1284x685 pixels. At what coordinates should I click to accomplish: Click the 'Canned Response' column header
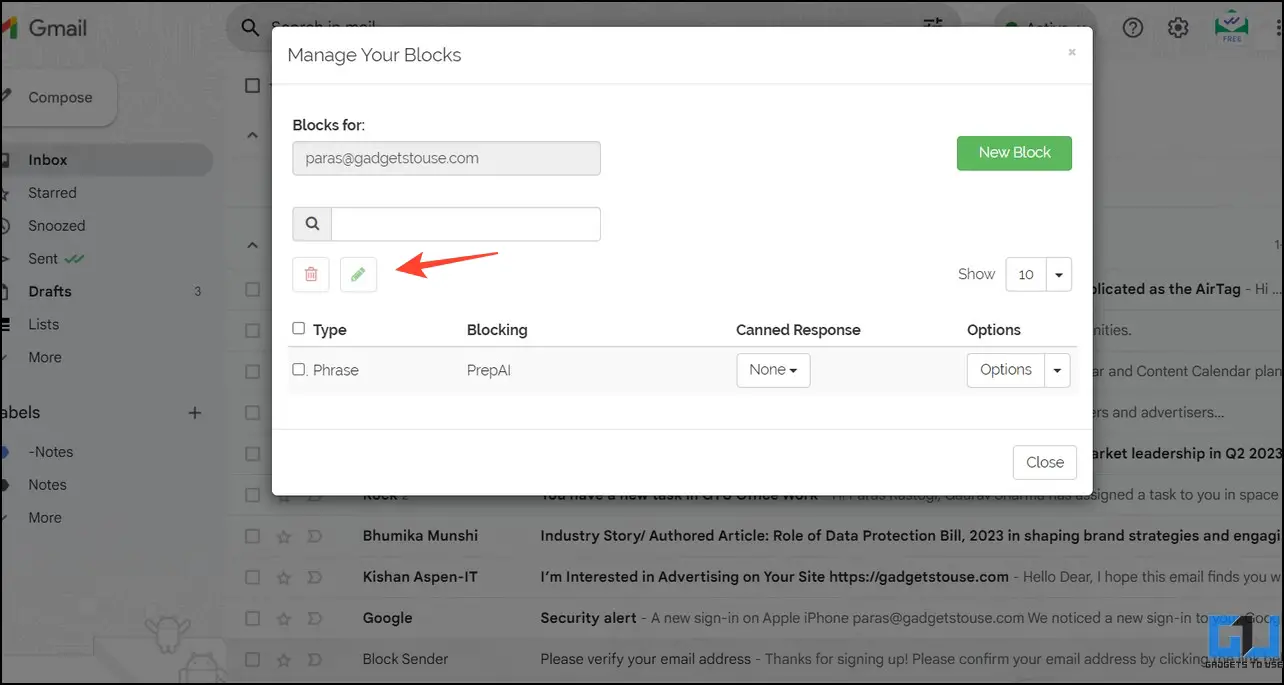click(798, 330)
